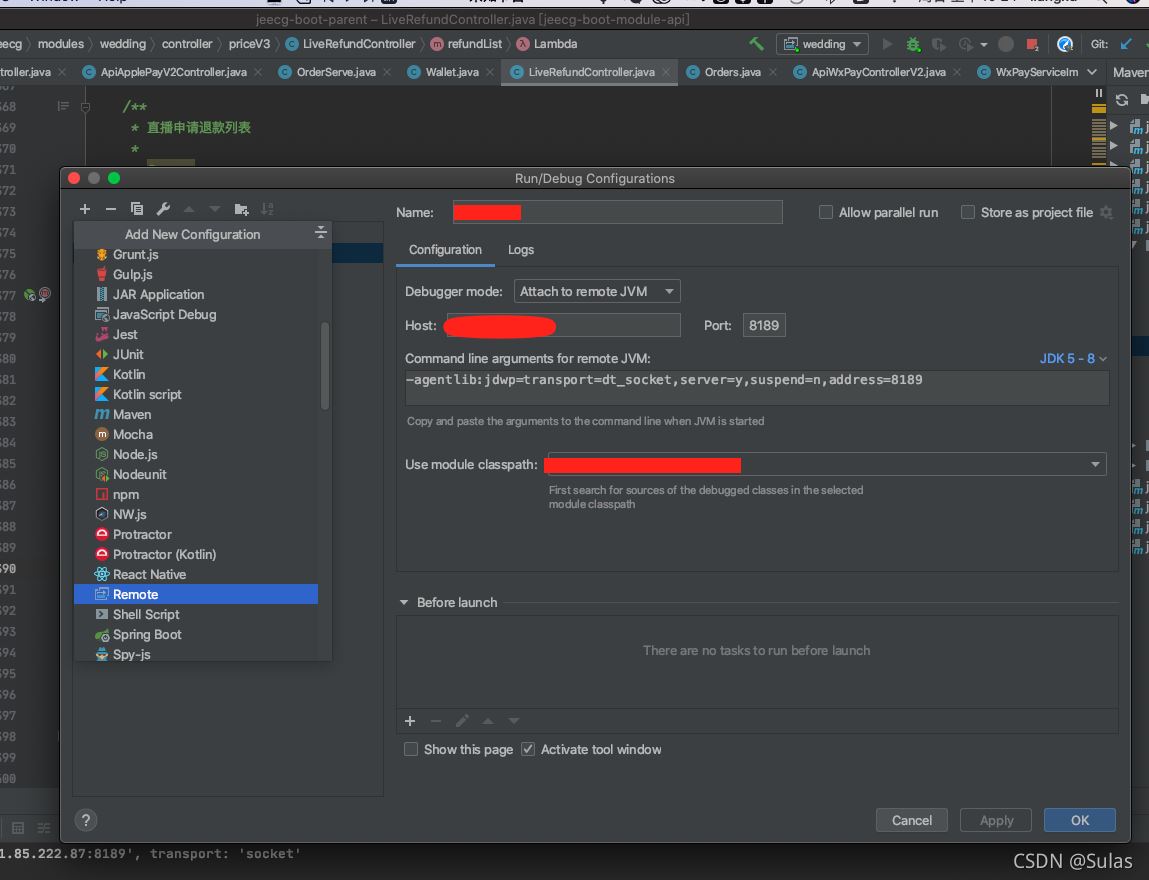Switch to Configuration tab

click(x=445, y=250)
